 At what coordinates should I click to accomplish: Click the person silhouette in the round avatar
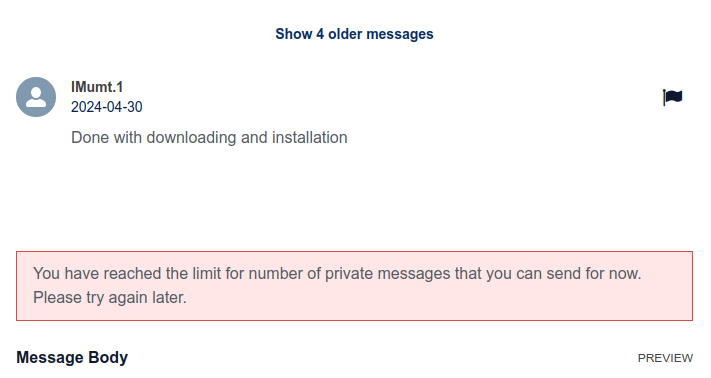tap(36, 97)
